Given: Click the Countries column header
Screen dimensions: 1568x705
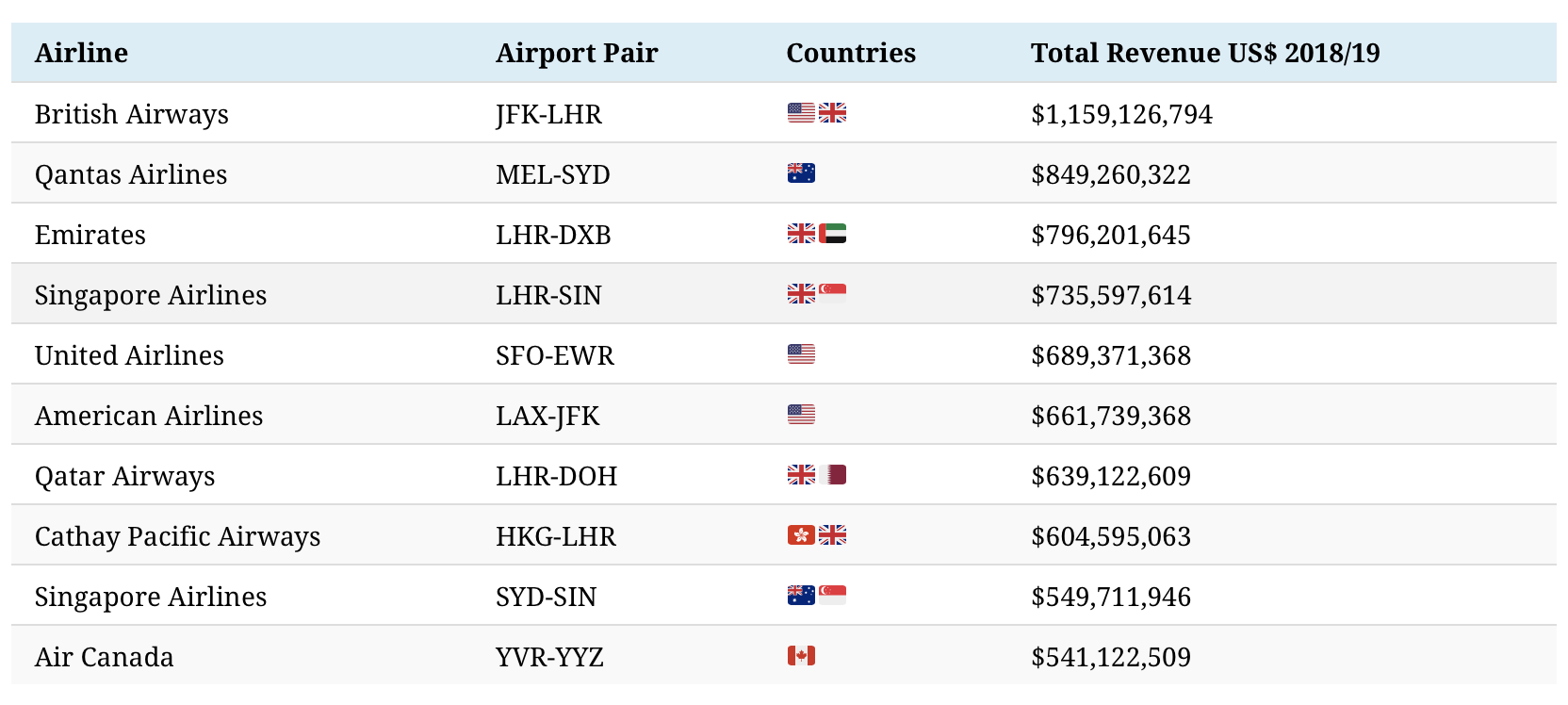Looking at the screenshot, I should pyautogui.click(x=851, y=53).
